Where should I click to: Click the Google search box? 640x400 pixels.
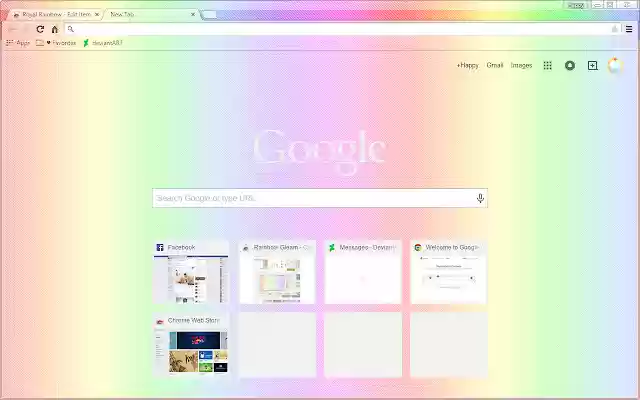[x=320, y=198]
